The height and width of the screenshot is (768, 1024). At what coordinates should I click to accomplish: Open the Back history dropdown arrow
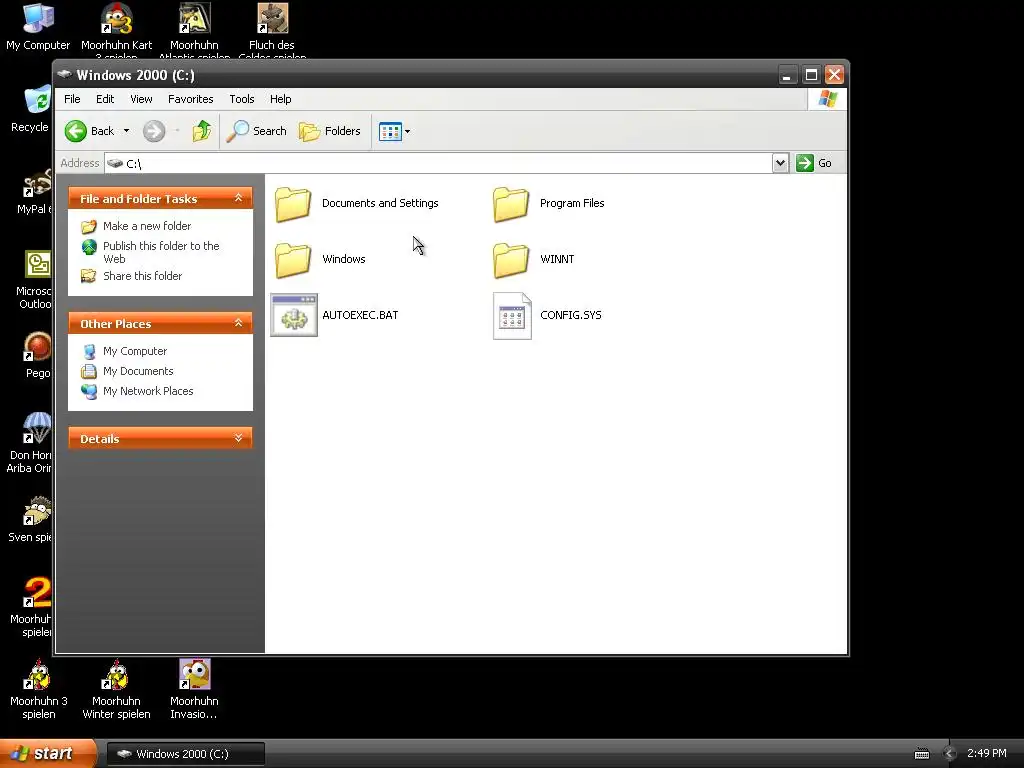point(126,131)
